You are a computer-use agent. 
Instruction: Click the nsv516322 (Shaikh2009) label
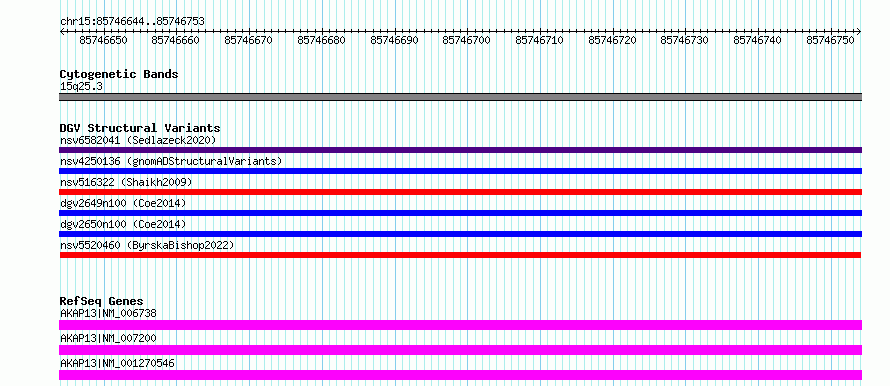click(x=126, y=182)
